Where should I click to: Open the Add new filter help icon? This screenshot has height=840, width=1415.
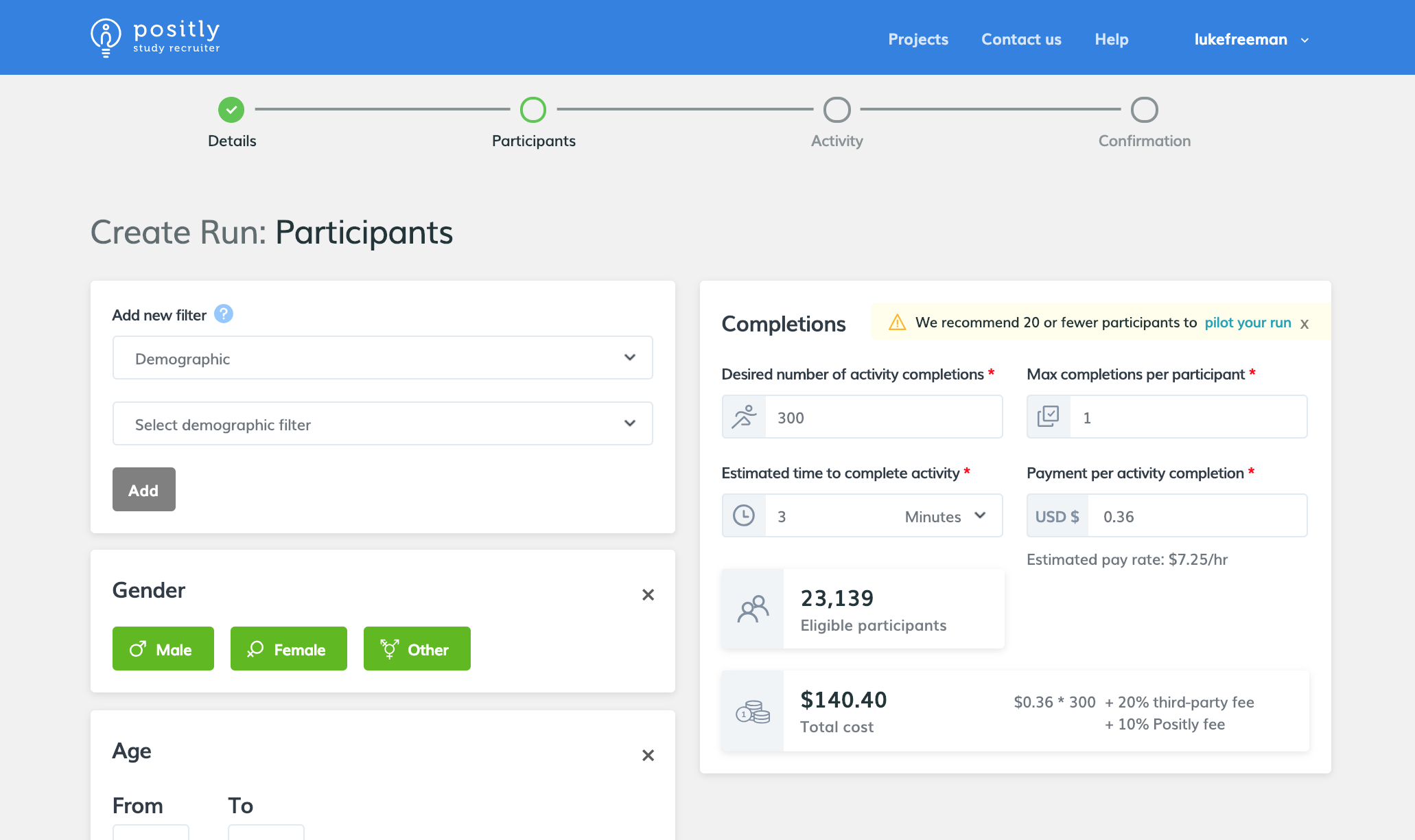224,314
